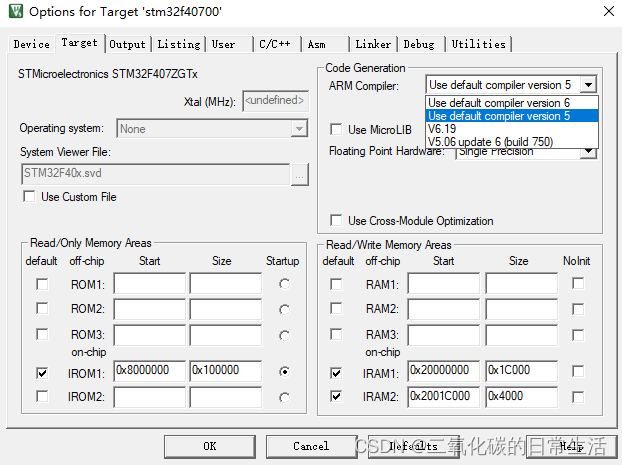
Task: Enable Use Cross-Module Optimization
Action: [336, 220]
